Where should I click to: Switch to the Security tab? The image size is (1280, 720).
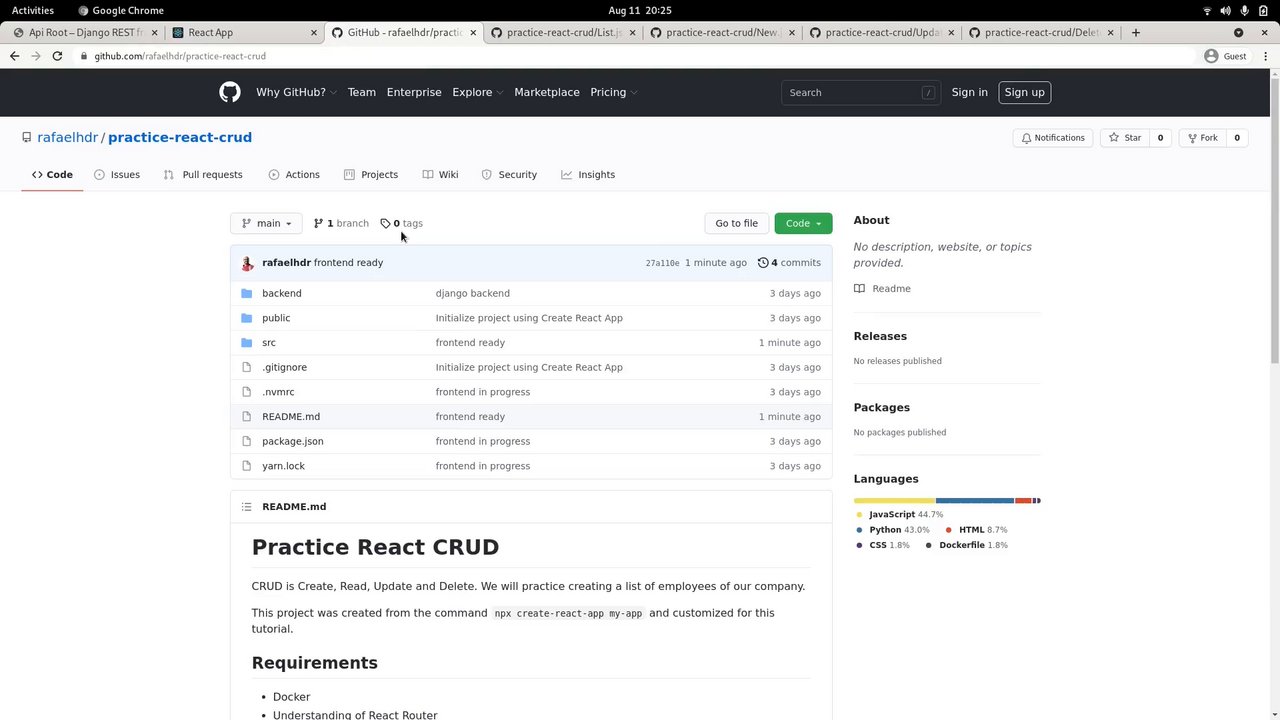(x=509, y=175)
